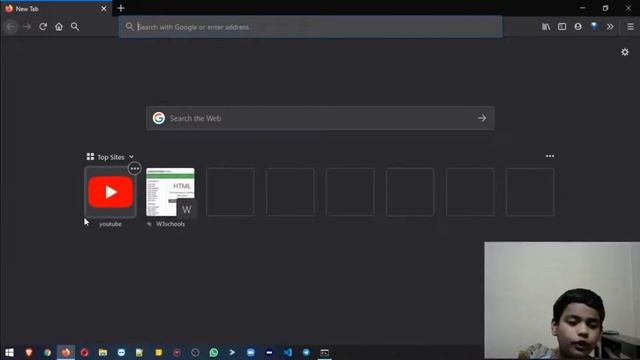Toggle the sidebar view icon
This screenshot has width=640, height=360.
(562, 27)
